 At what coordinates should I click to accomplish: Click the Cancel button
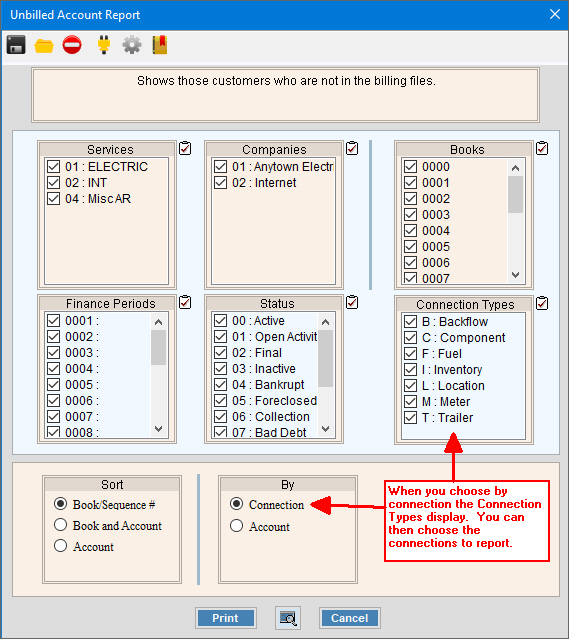[350, 618]
